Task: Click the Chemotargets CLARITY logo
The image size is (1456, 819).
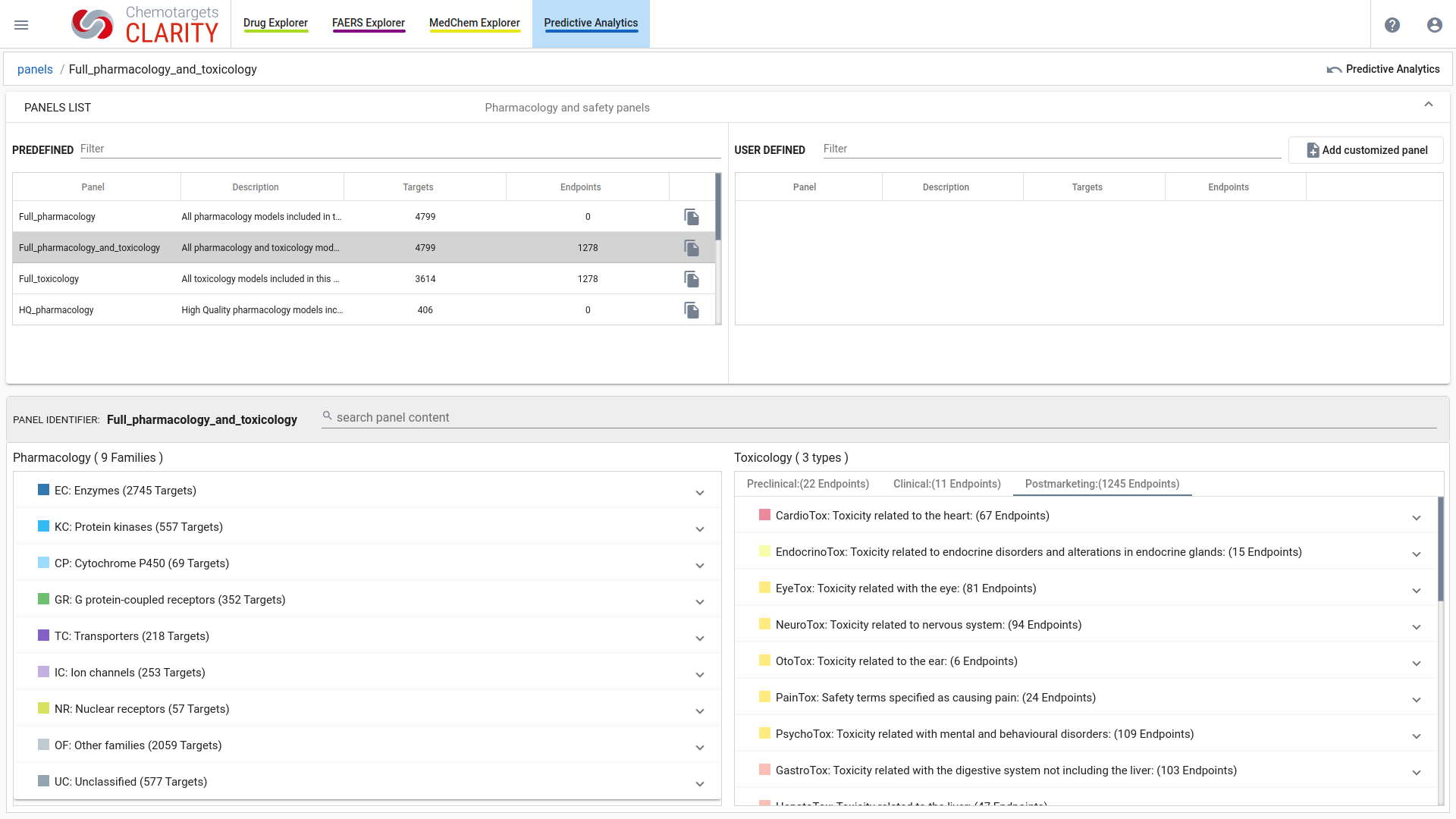Action: 145,24
